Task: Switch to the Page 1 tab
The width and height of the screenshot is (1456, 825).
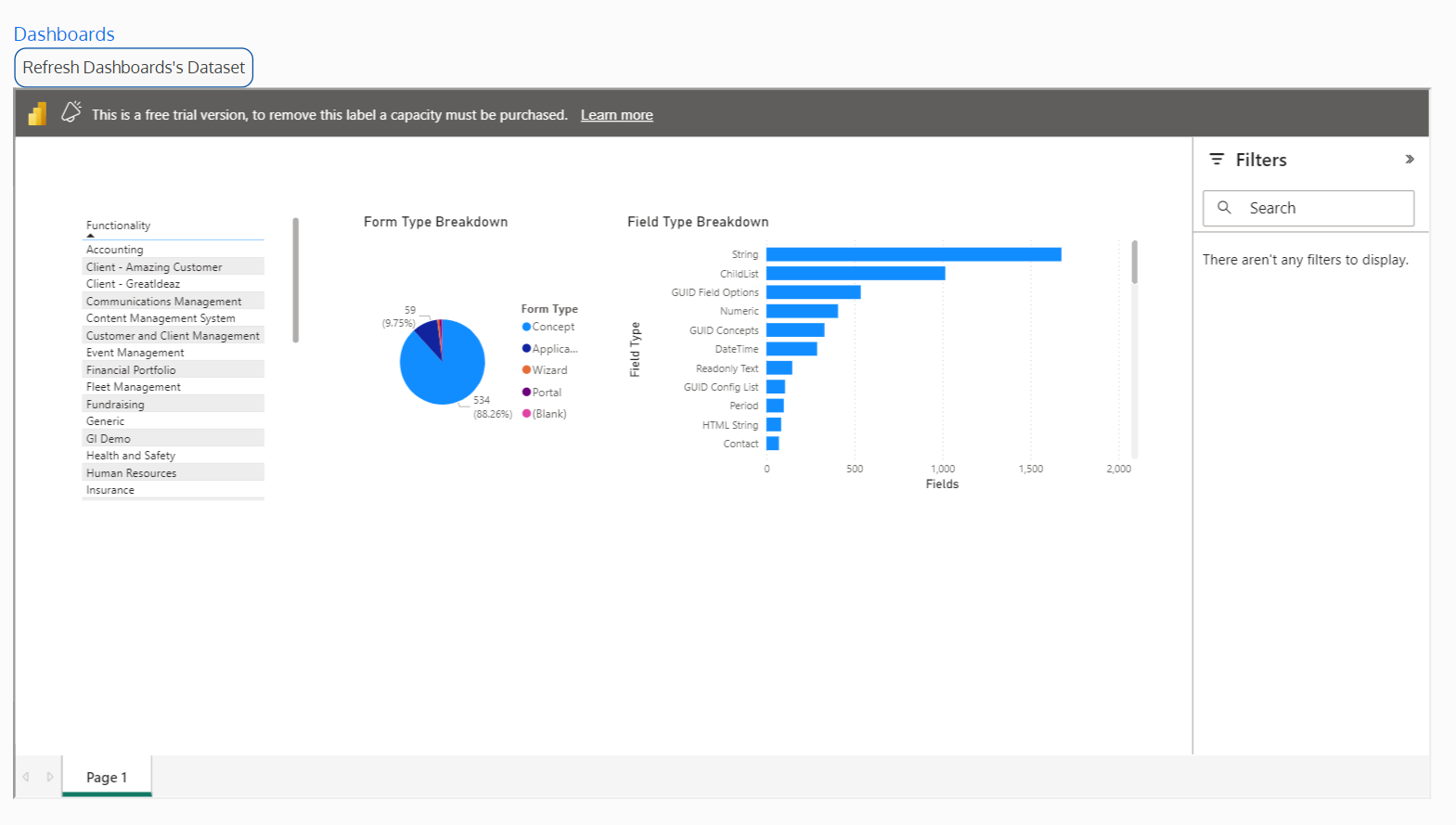Action: pos(107,777)
